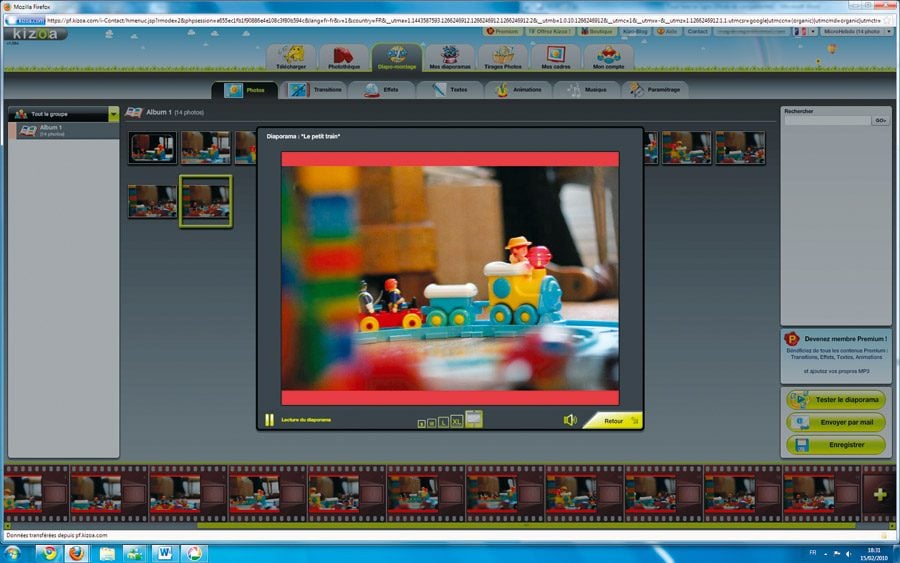Switch to the Transitions tab

(x=314, y=90)
